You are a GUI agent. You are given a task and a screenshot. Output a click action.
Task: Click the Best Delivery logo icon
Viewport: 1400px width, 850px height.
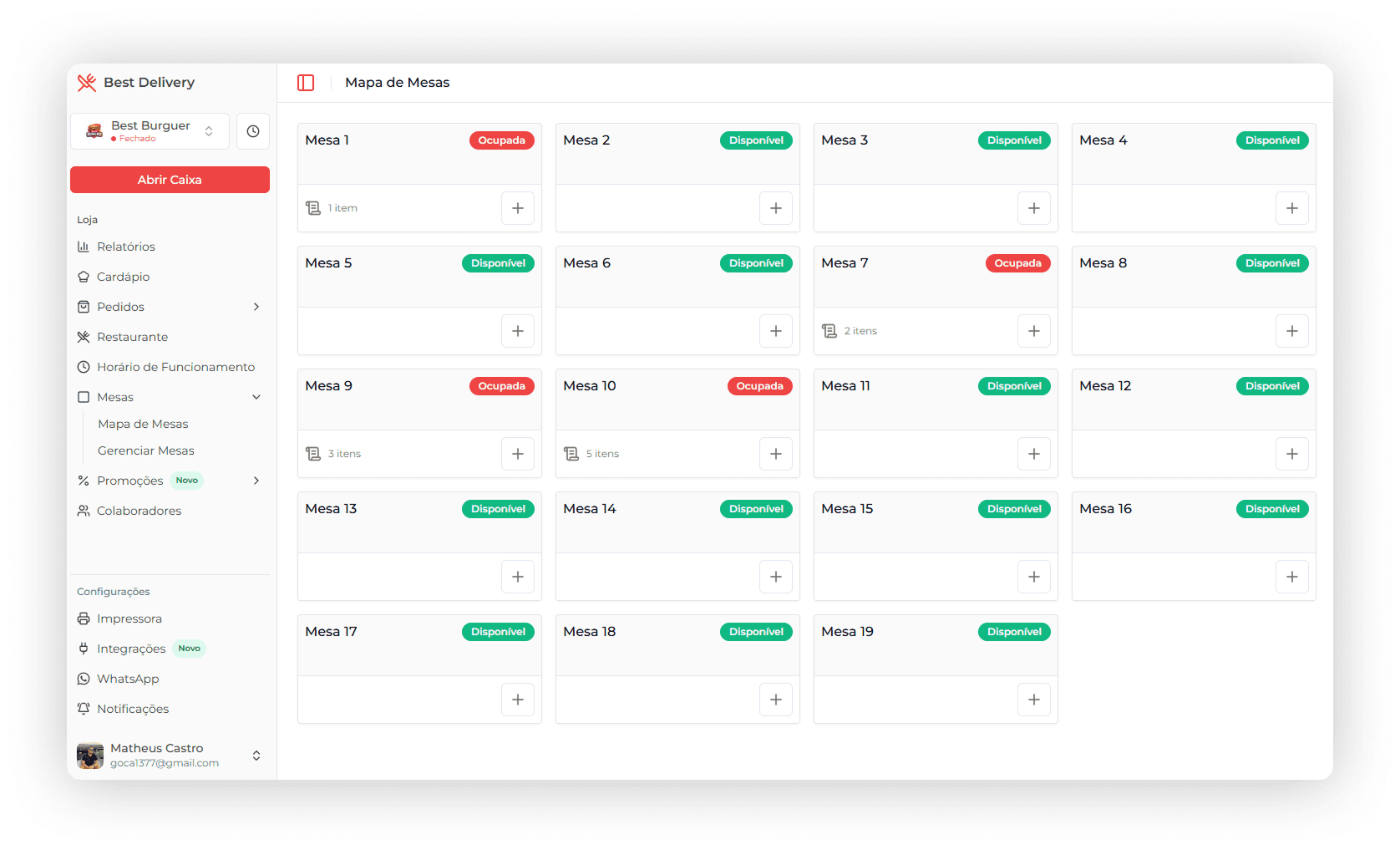coord(87,83)
